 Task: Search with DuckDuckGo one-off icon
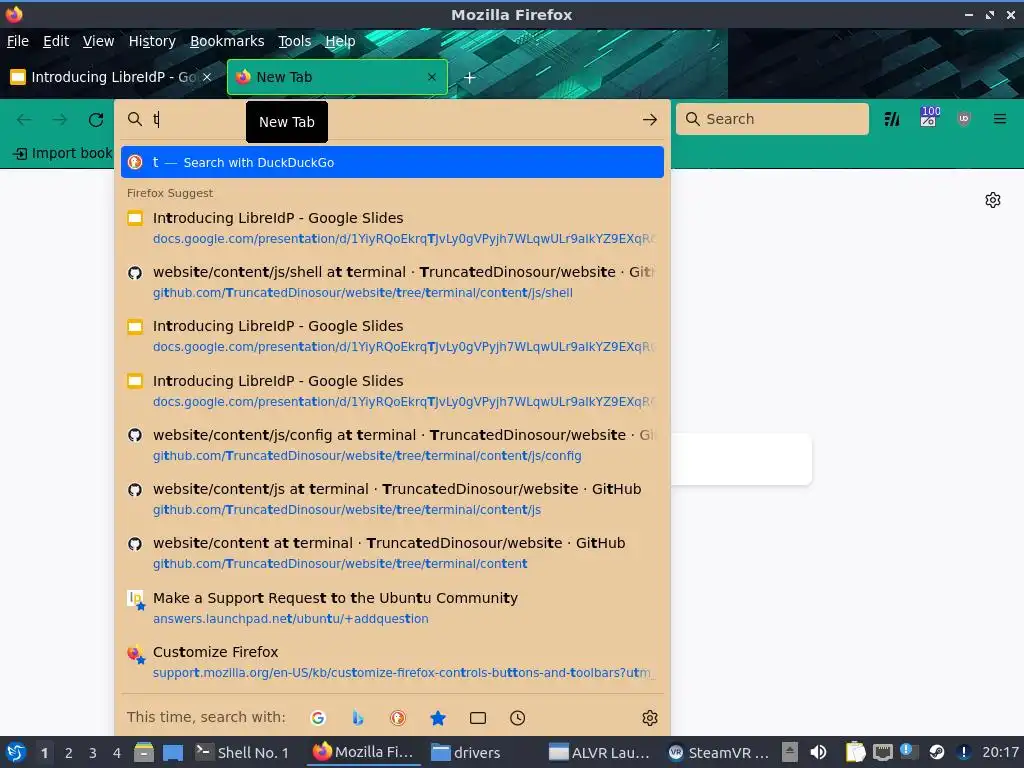pos(398,718)
